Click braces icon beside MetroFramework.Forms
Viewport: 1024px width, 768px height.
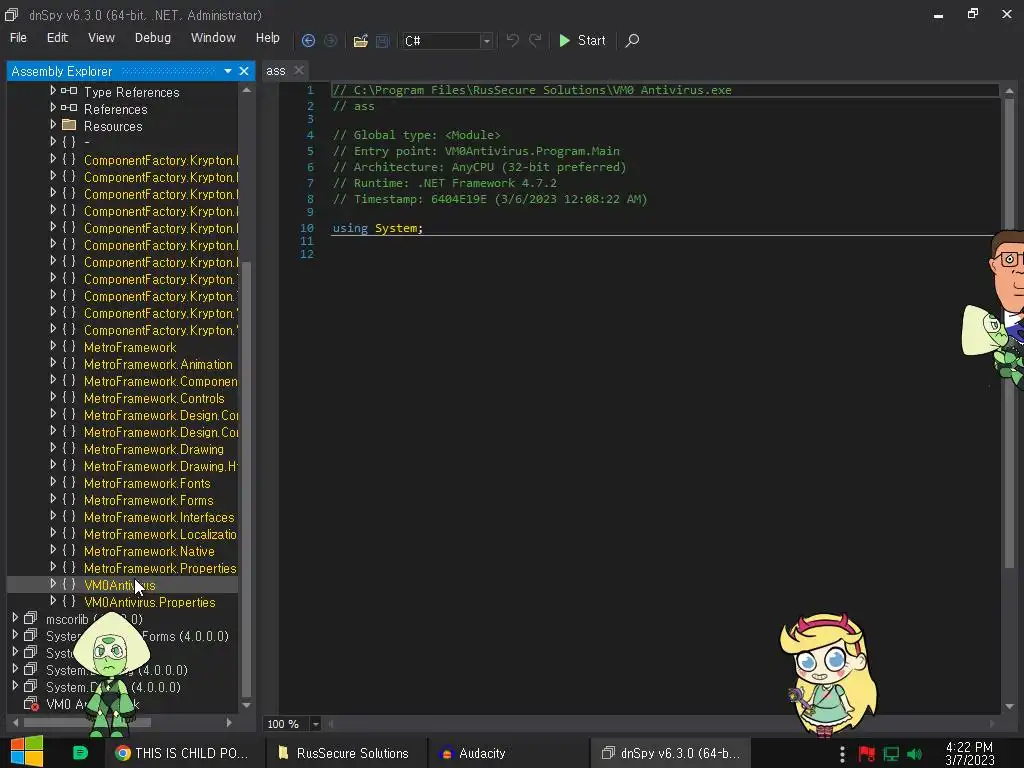tap(69, 500)
